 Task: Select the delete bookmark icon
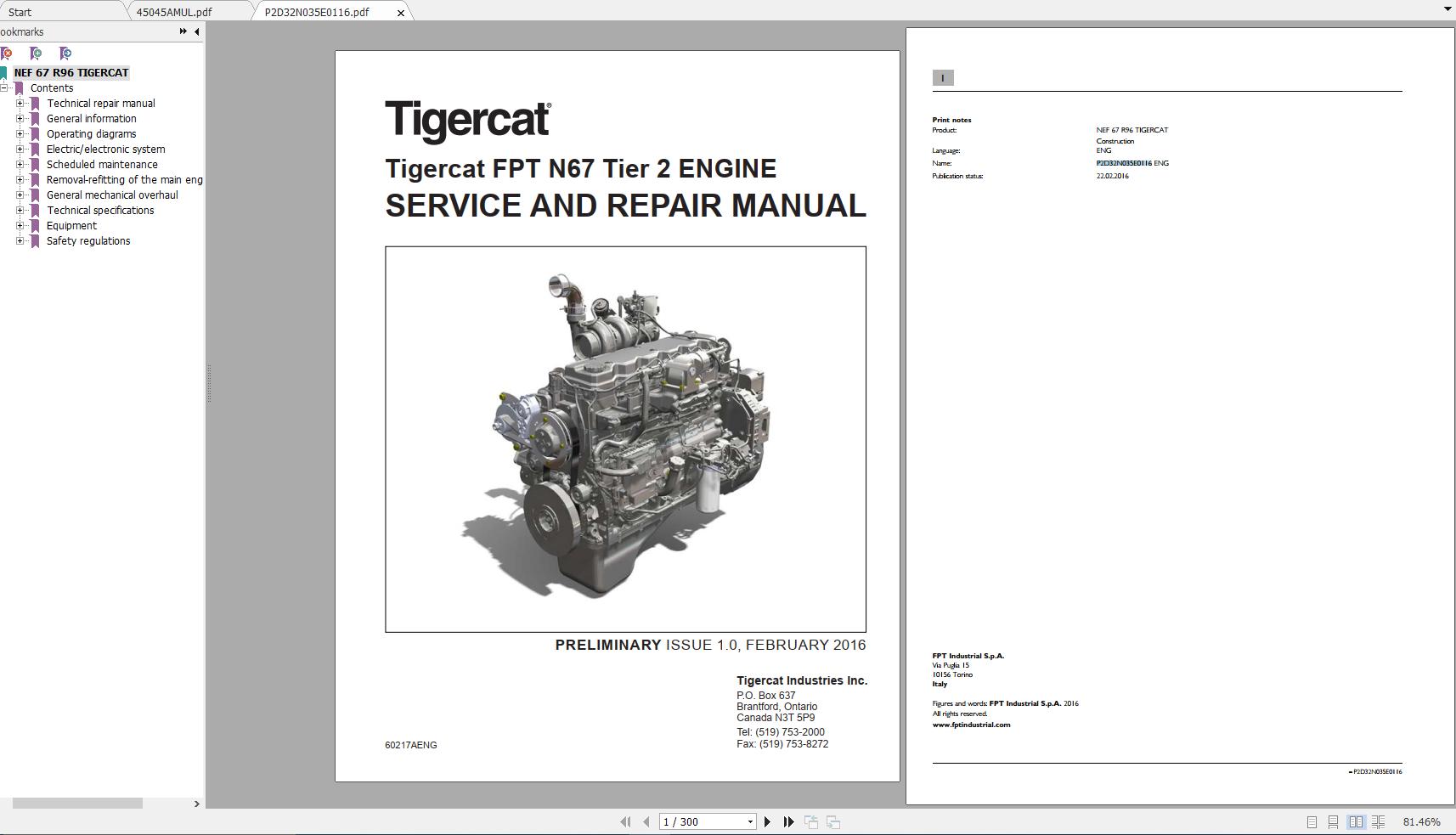[x=7, y=53]
